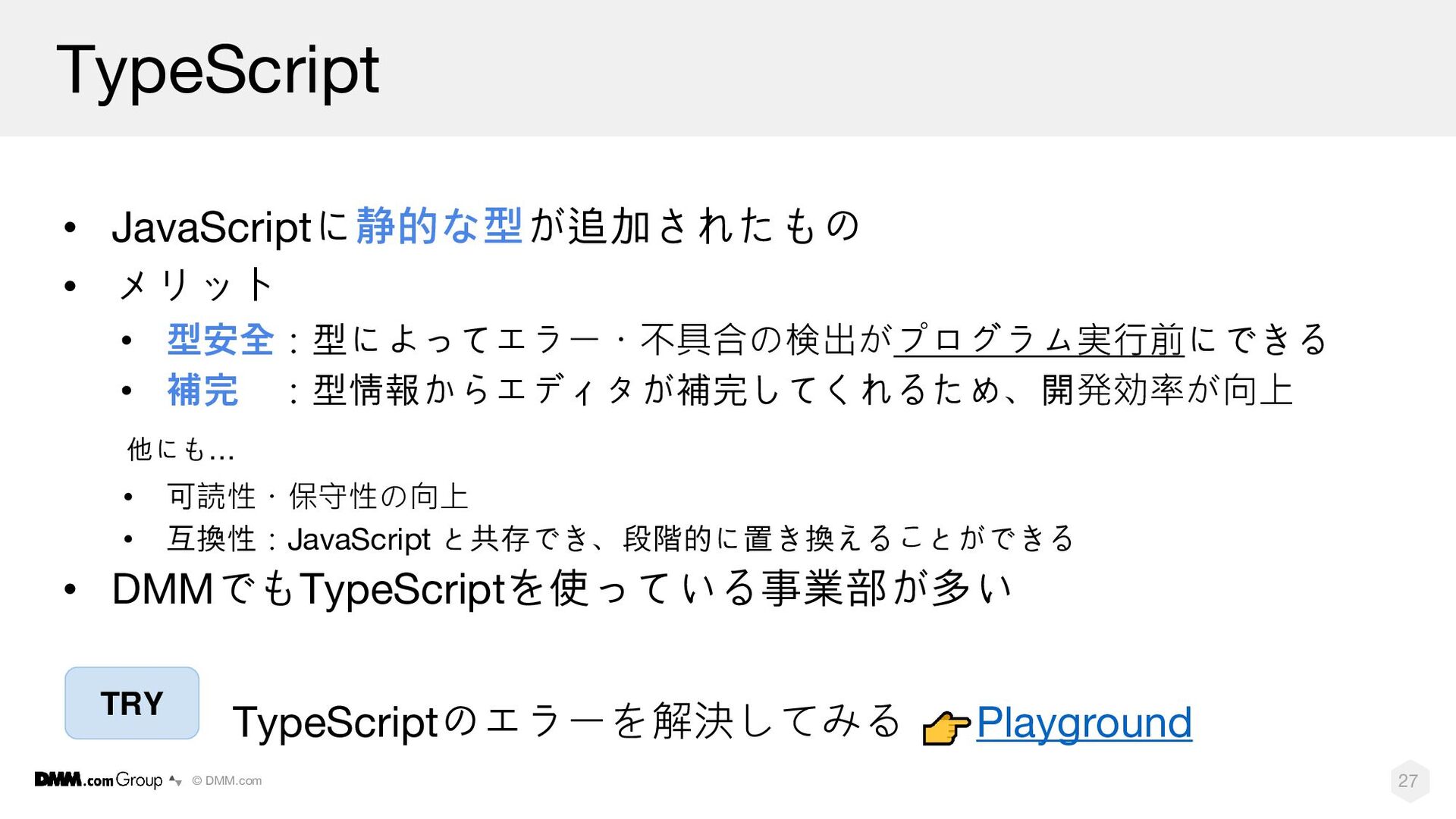Open the Playground link
The height and width of the screenshot is (819, 1456).
click(x=1084, y=722)
